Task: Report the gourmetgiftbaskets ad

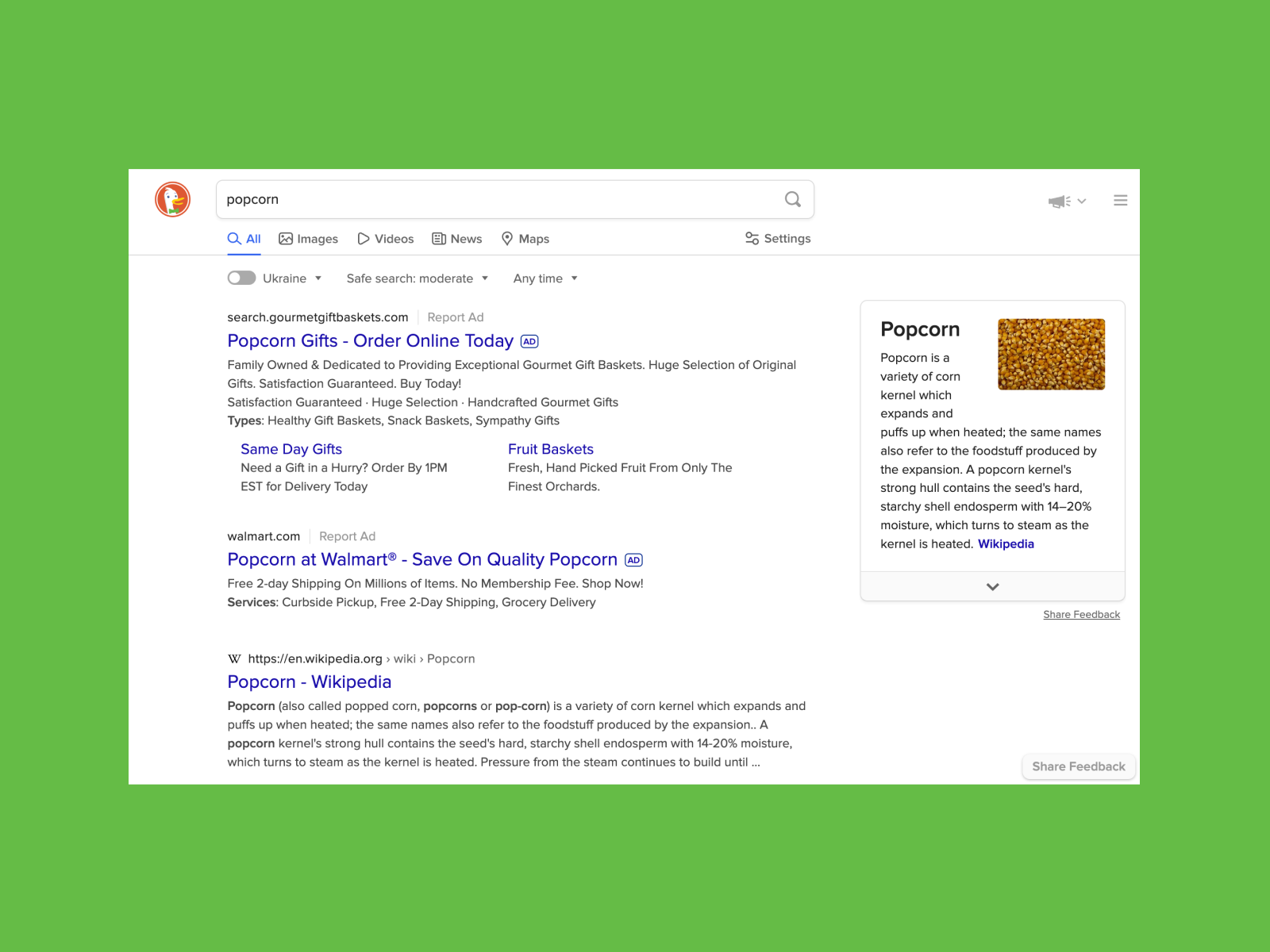Action: pos(456,317)
